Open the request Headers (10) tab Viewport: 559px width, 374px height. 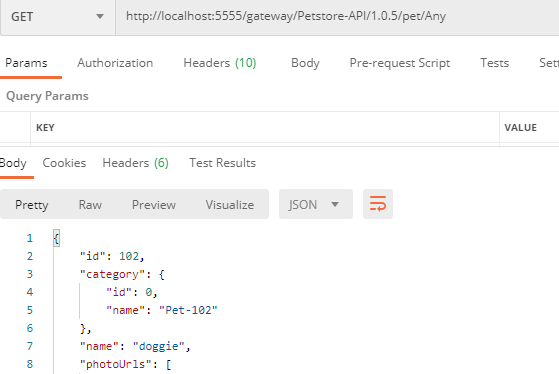coord(220,63)
